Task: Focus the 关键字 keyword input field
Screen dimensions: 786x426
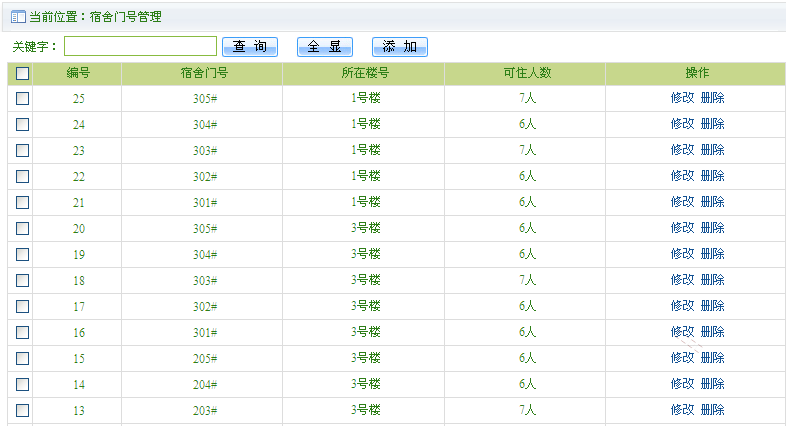Action: (140, 46)
